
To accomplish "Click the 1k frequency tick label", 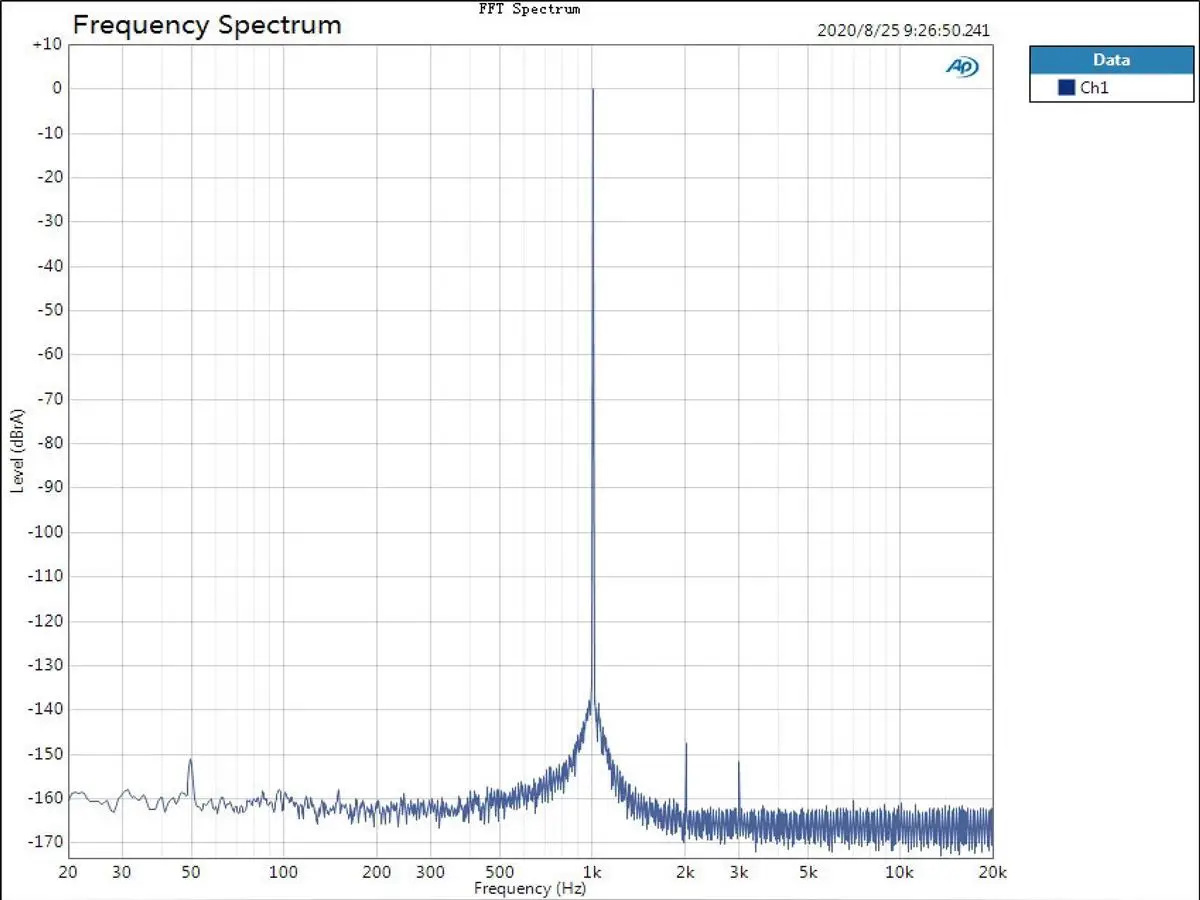I will (592, 872).
